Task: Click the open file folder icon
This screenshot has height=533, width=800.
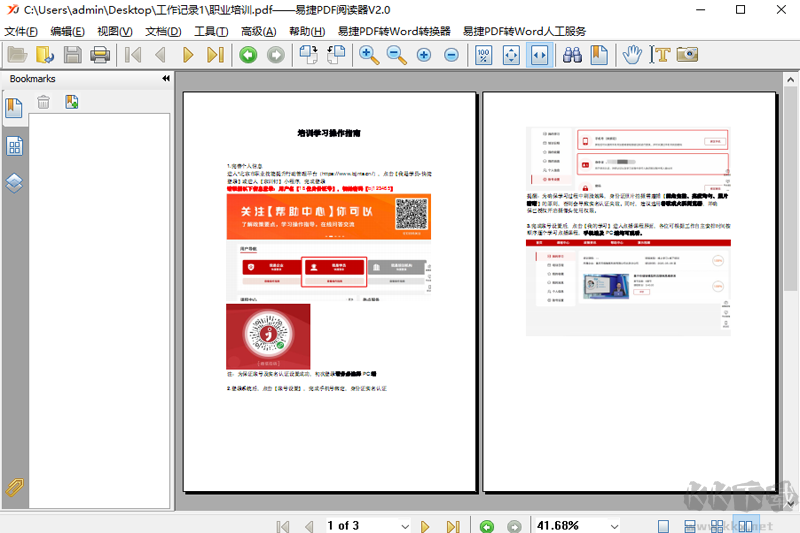Action: (x=17, y=55)
